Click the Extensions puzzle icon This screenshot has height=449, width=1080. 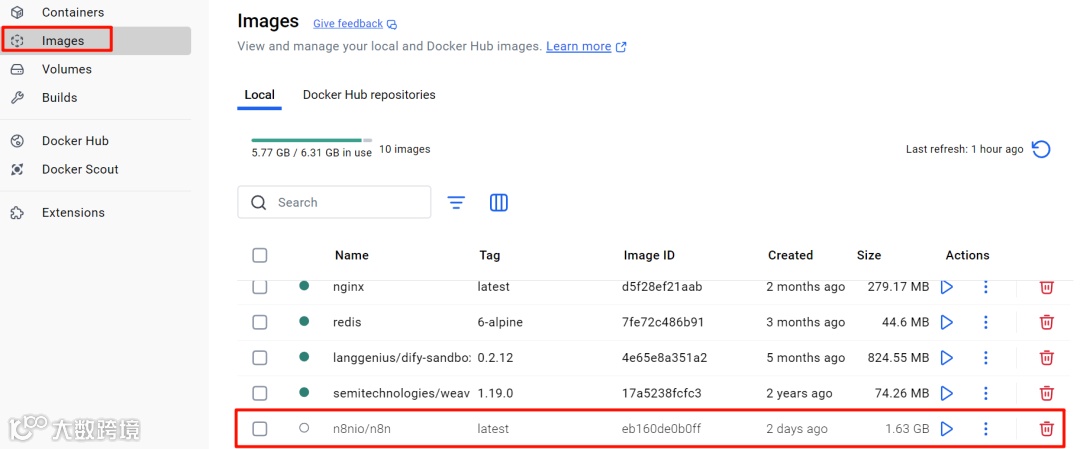pyautogui.click(x=18, y=213)
